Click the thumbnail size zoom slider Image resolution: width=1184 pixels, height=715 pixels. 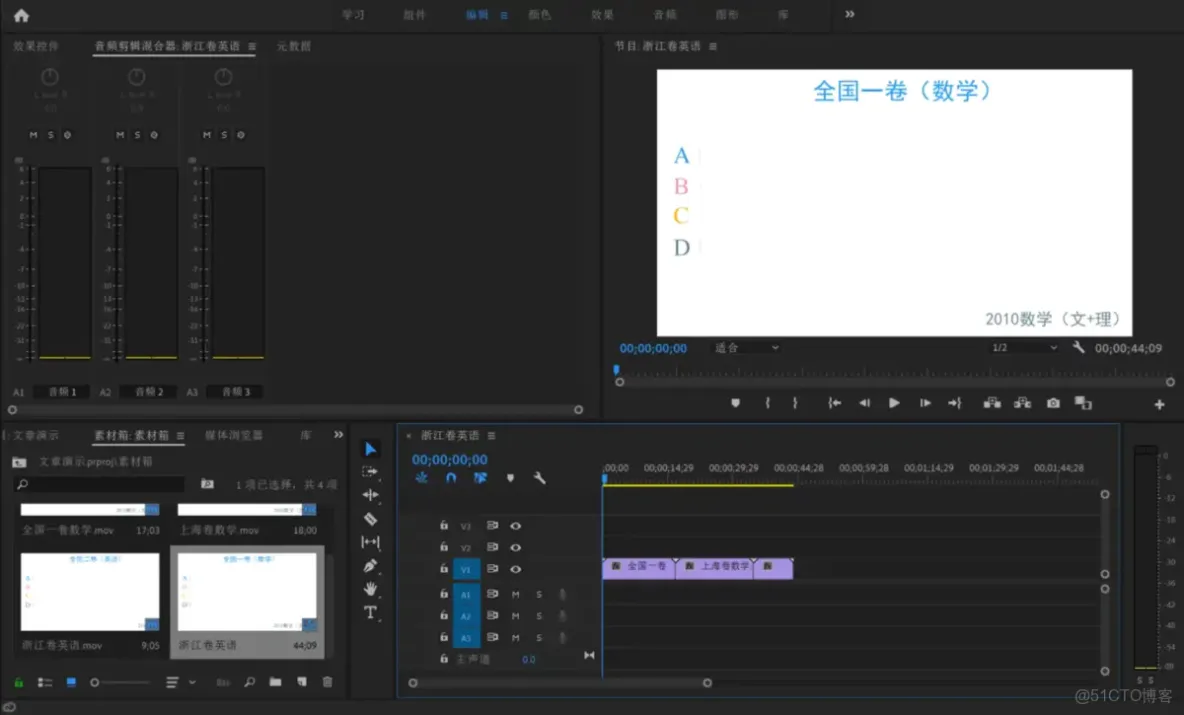(95, 682)
